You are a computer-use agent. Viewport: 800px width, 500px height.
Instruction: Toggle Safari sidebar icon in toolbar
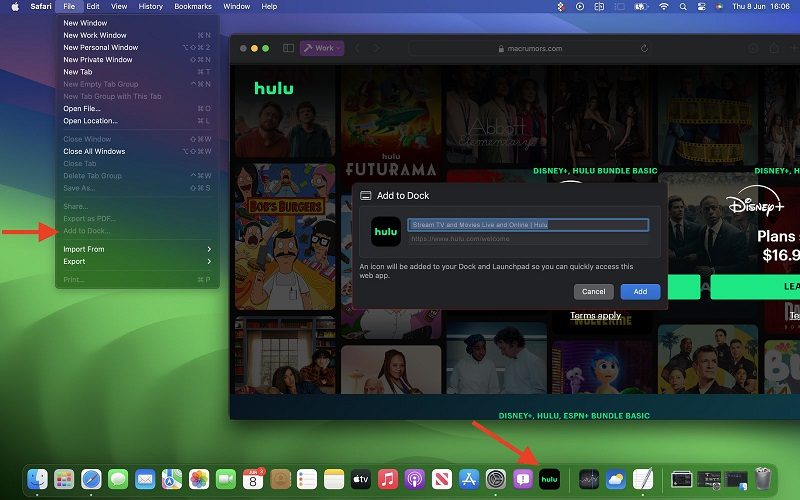coord(289,48)
